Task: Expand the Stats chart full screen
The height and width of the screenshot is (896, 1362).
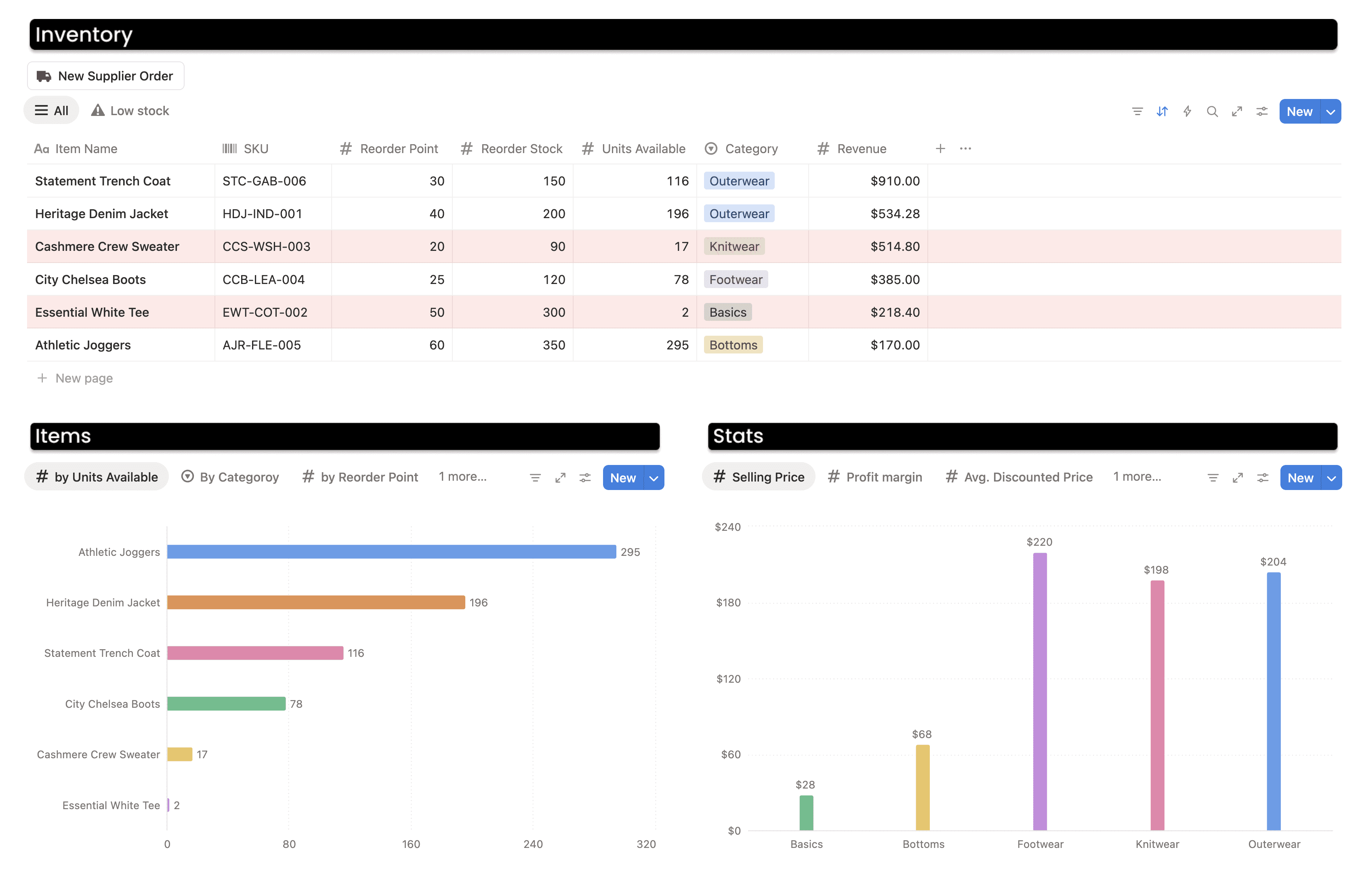Action: coord(1237,478)
